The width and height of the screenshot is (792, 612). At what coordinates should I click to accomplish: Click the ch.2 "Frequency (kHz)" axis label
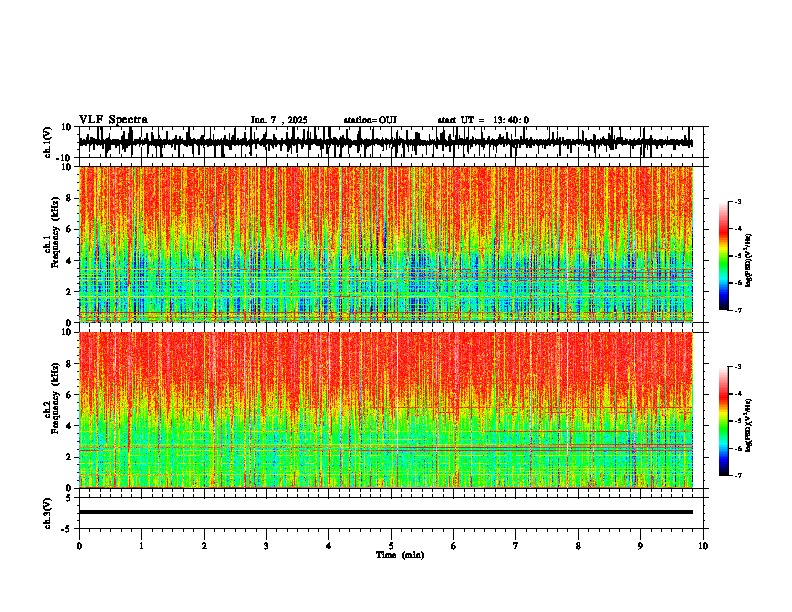tap(56, 398)
